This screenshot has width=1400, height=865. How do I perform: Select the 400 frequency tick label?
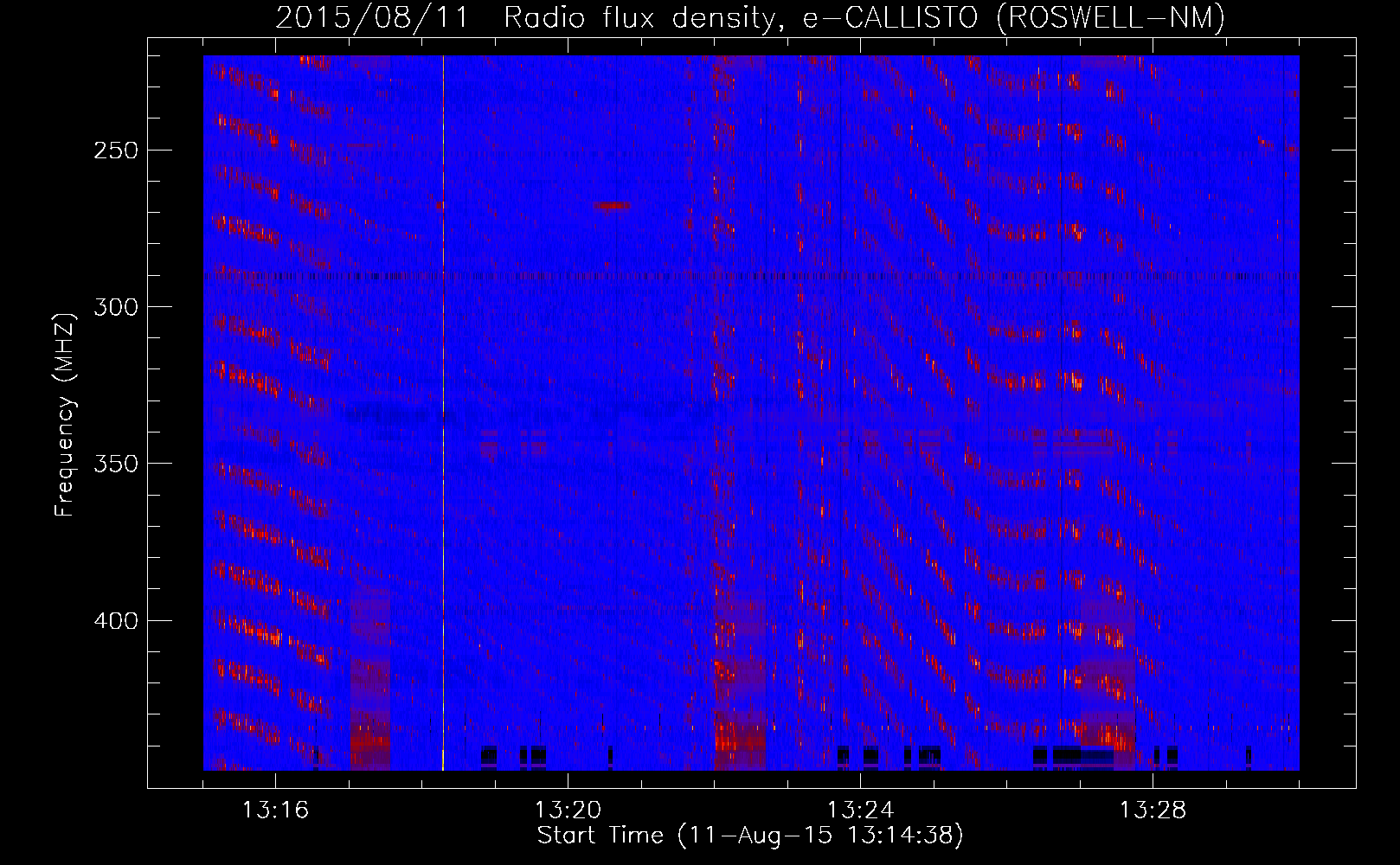(116, 621)
